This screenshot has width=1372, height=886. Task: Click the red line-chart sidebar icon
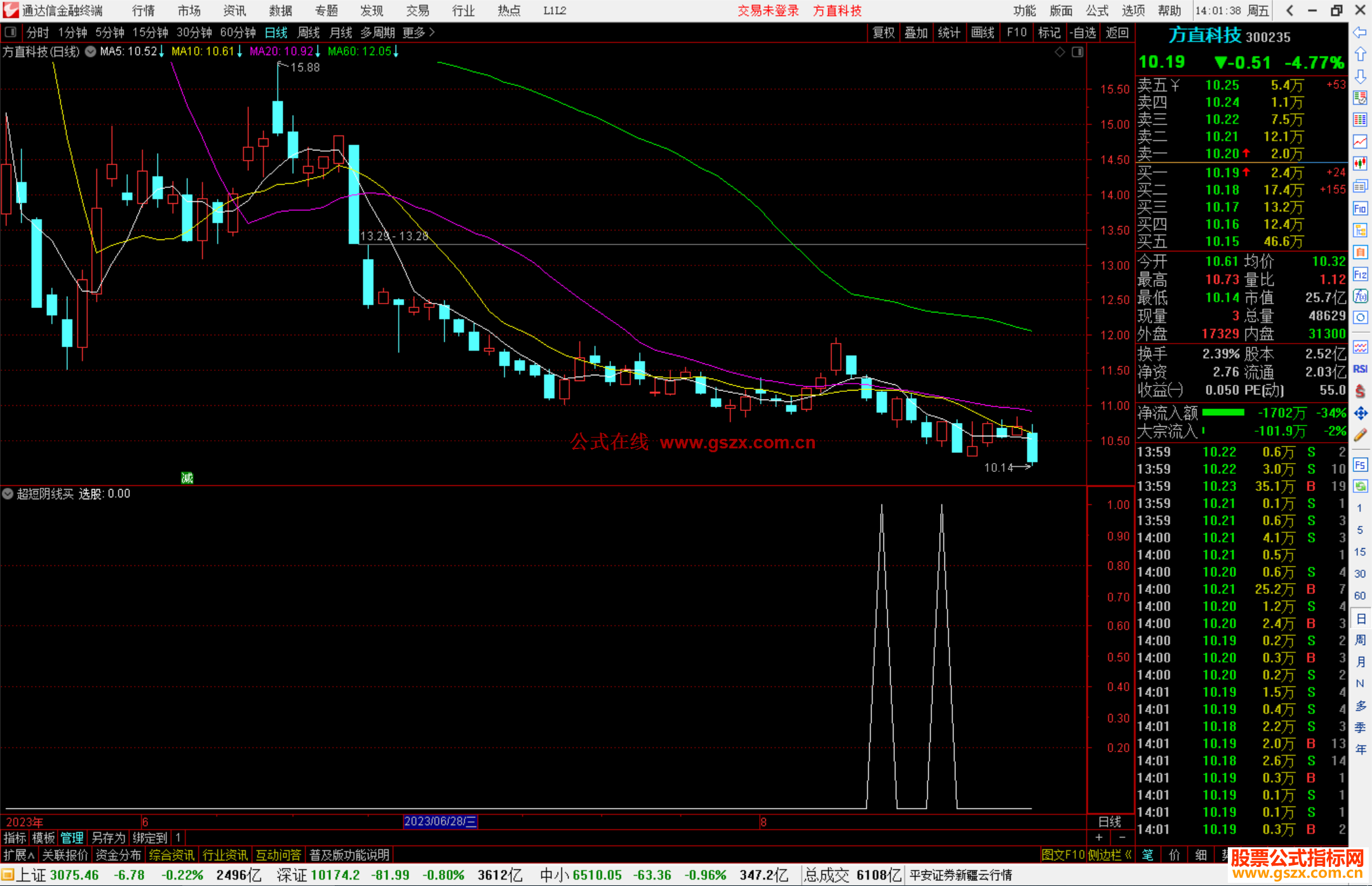pyautogui.click(x=1360, y=142)
